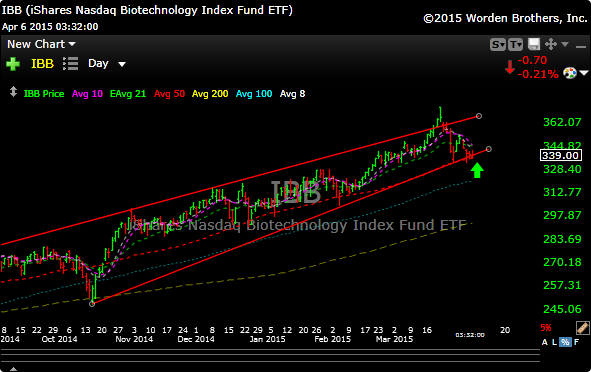Screen dimensions: 591x372
Task: Open the watchlist icon beside IBB
Action: (x=70, y=64)
